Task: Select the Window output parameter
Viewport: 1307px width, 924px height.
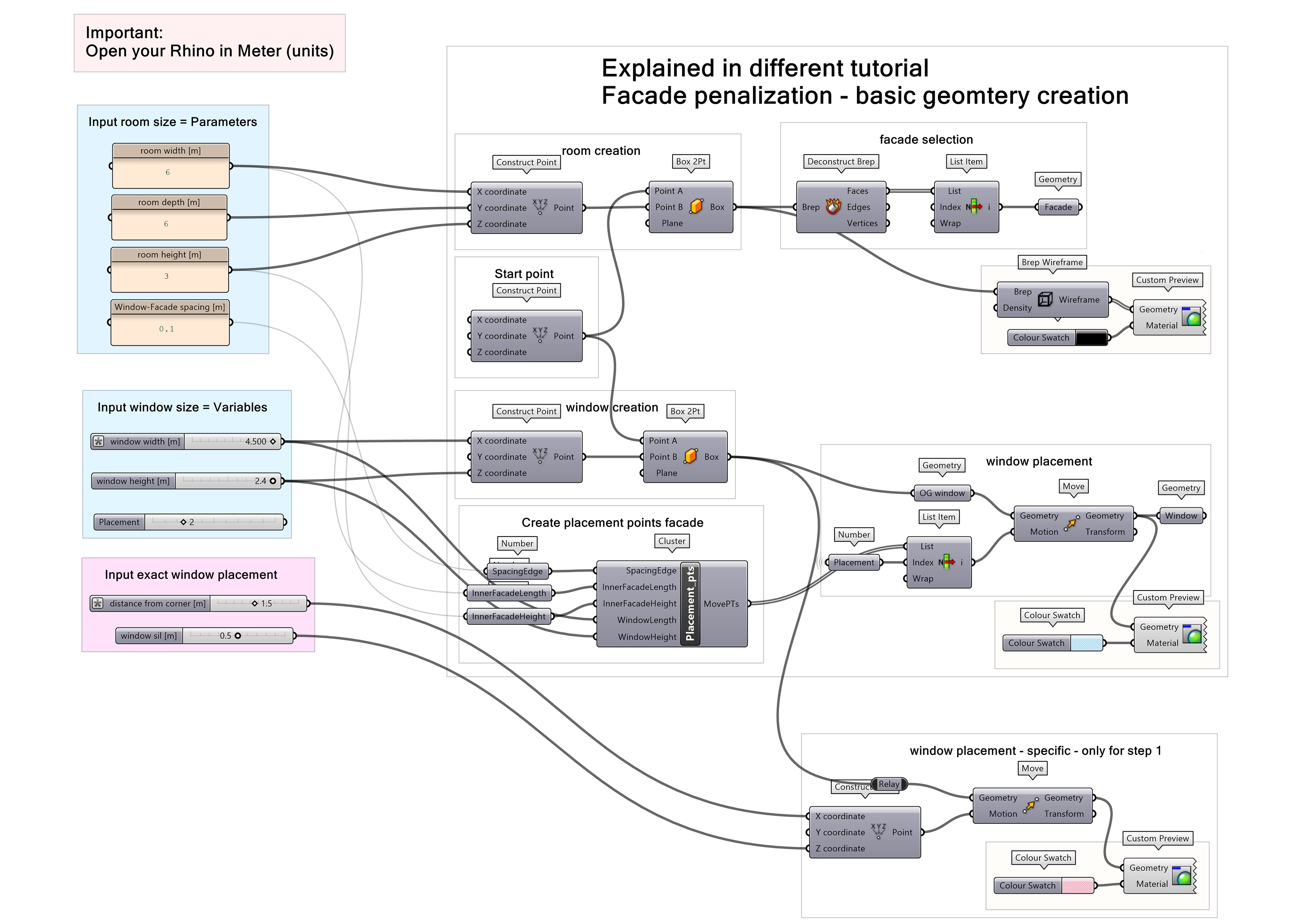Action: pos(1181,515)
